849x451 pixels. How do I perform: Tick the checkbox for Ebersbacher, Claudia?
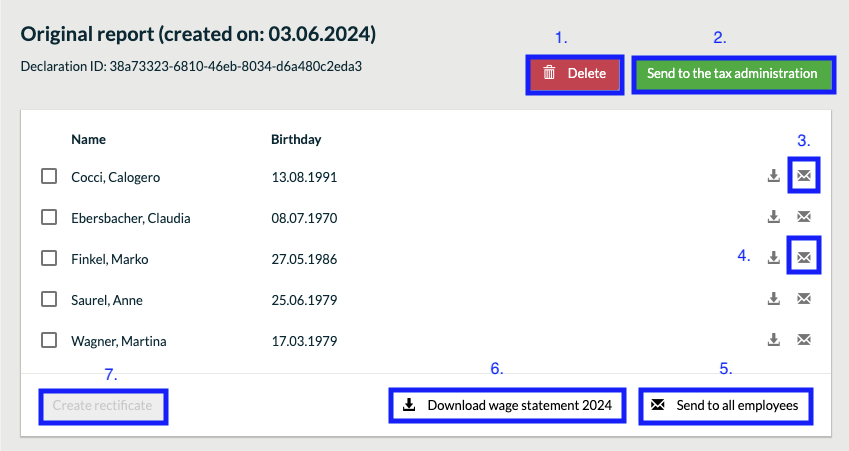pyautogui.click(x=49, y=217)
